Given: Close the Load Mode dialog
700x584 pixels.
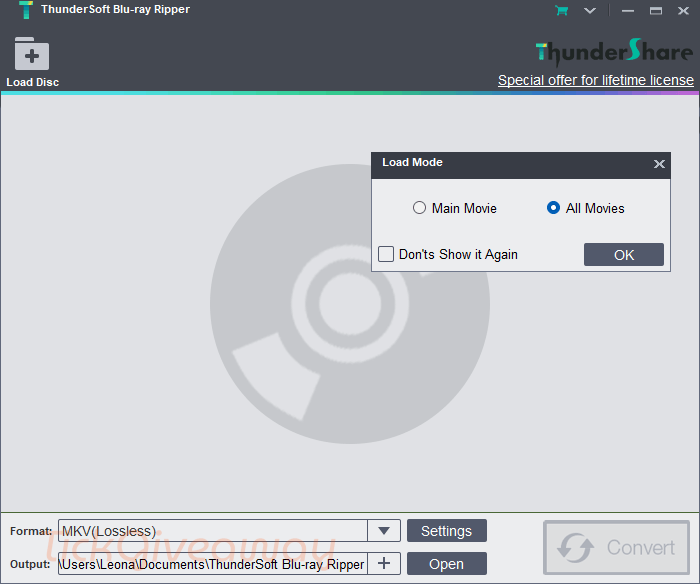Looking at the screenshot, I should pos(659,164).
